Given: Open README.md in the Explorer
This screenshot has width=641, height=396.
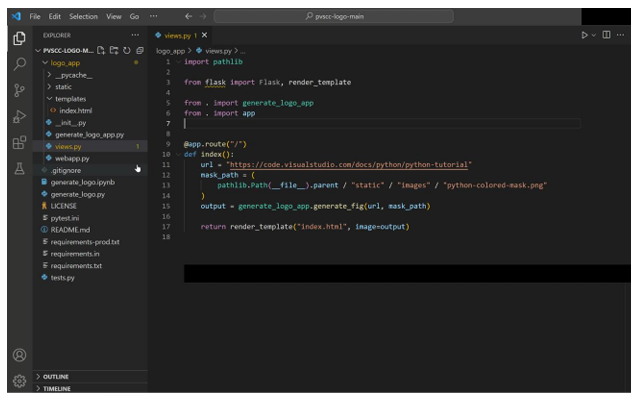Looking at the screenshot, I should coord(70,230).
